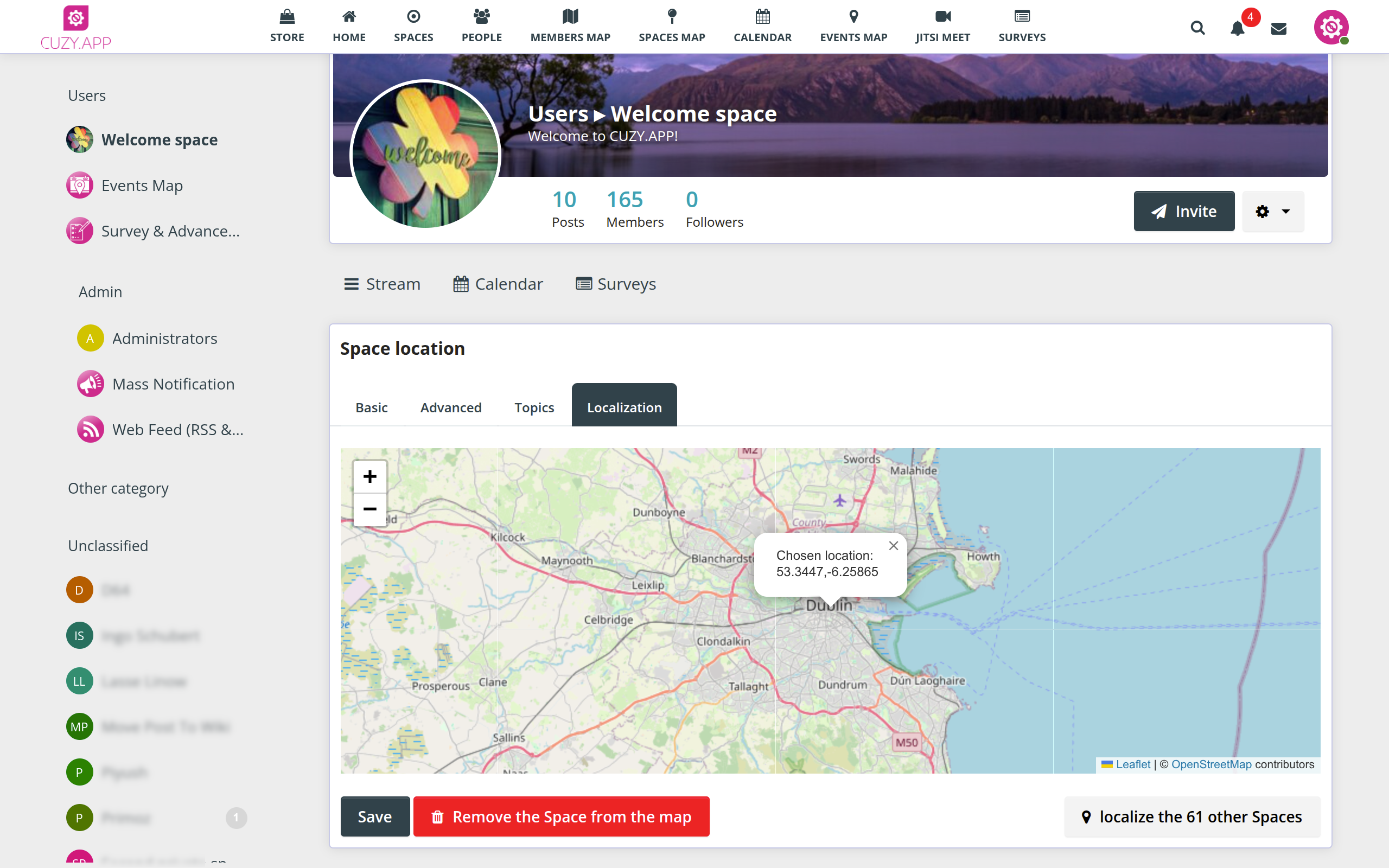1389x868 pixels.
Task: Zoom out on the map
Action: tap(369, 509)
